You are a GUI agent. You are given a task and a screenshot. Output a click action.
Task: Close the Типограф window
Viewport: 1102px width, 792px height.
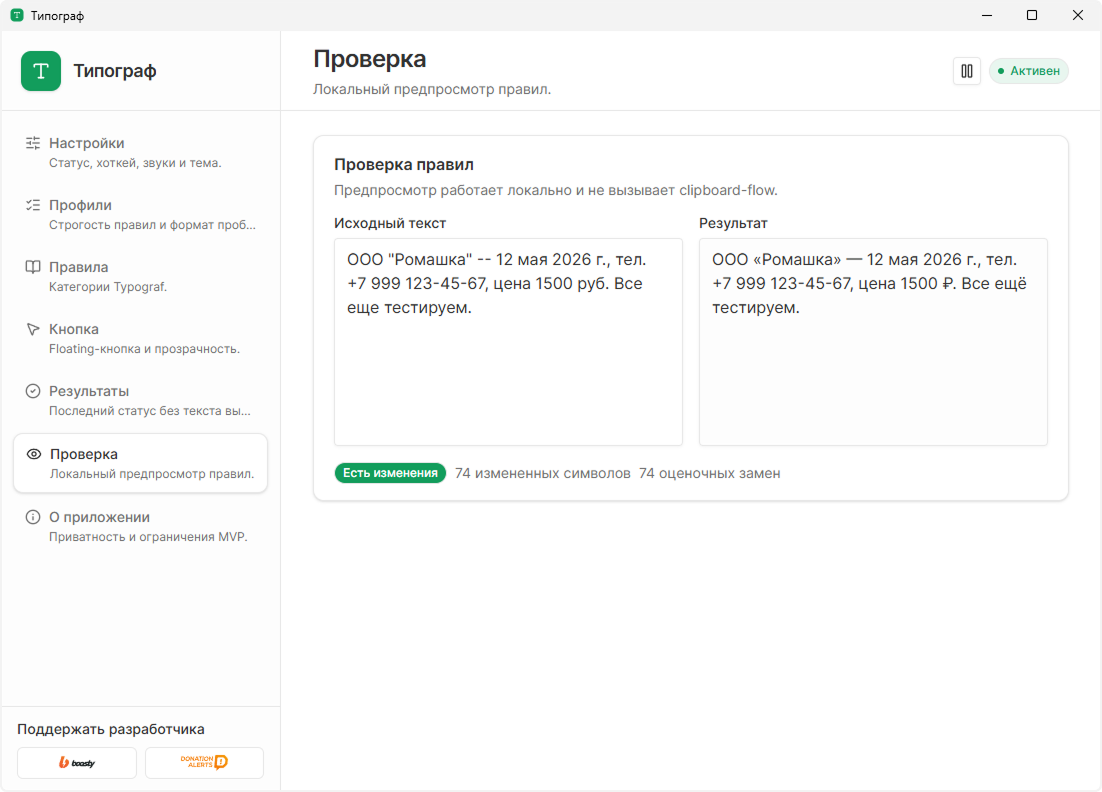(1077, 15)
